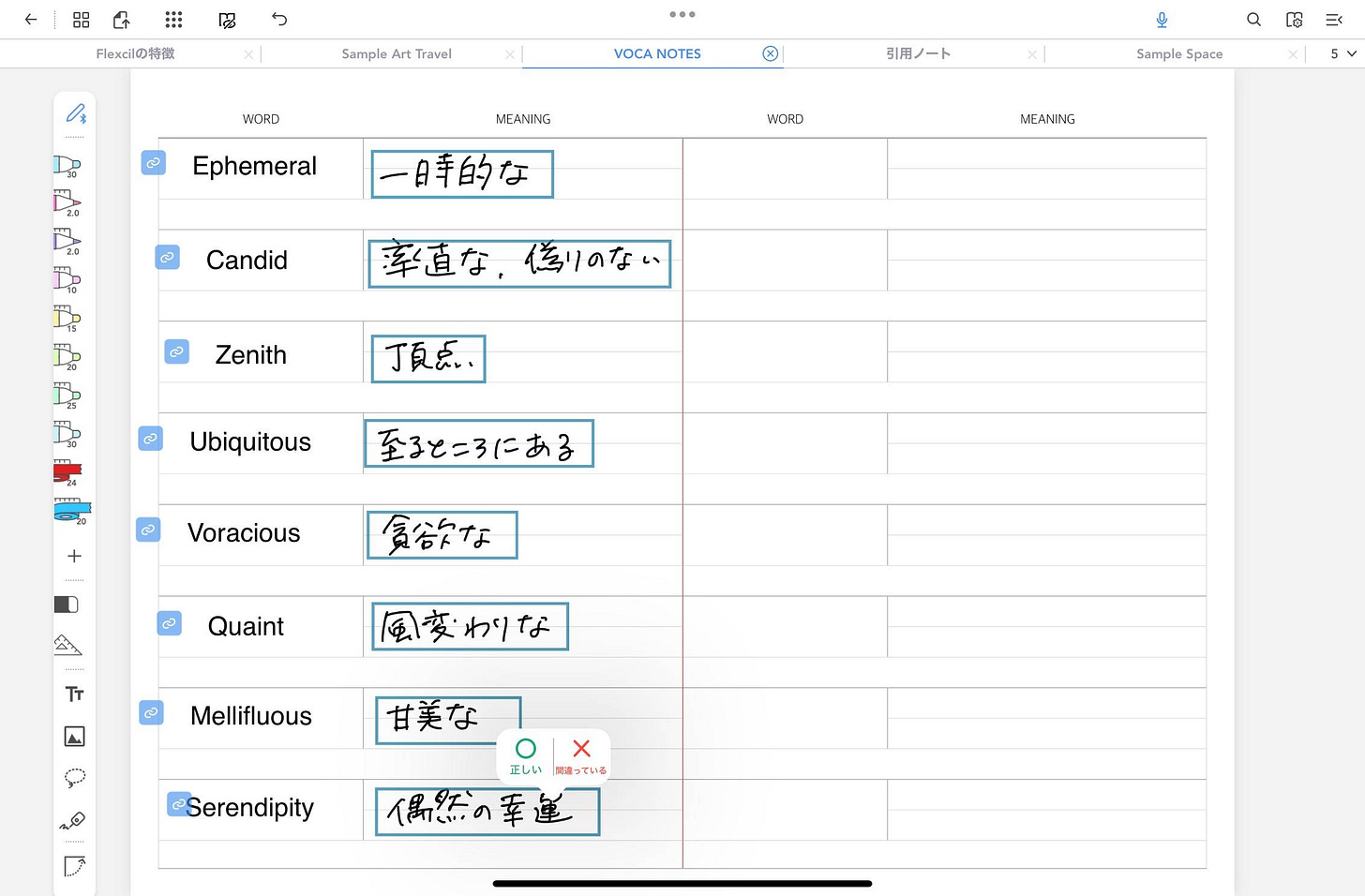Select the purple pen size 2.0
Screen dimensions: 1365x896
[x=67, y=242]
